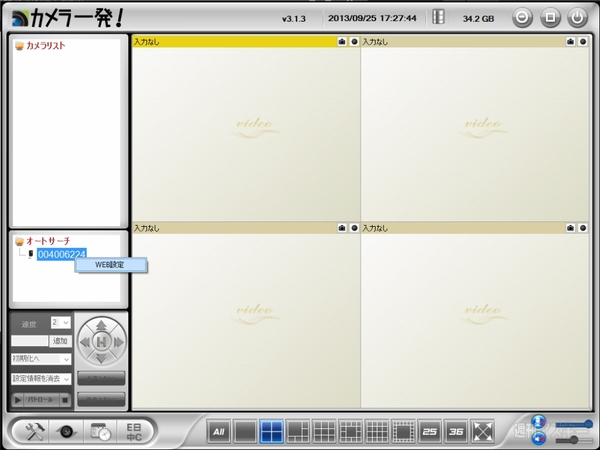Start recording on the bottom-left video pane

coord(354,228)
